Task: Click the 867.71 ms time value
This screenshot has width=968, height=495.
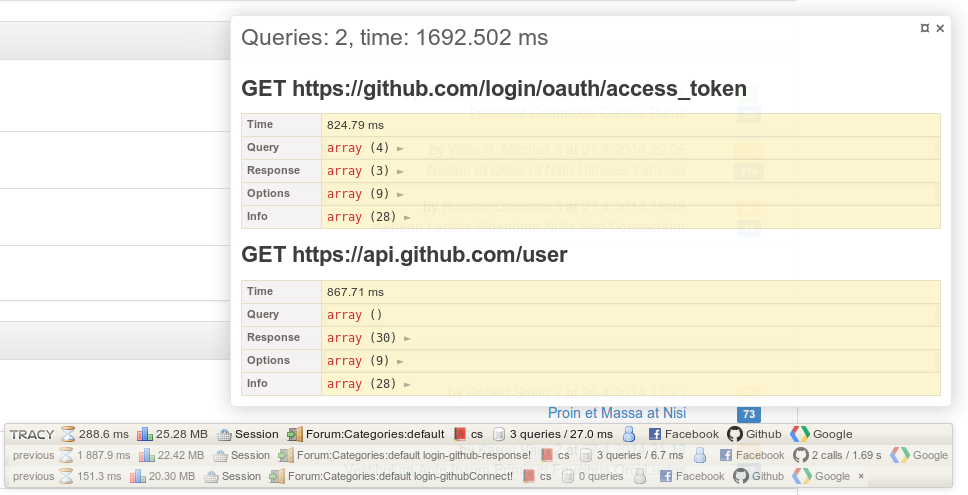Action: pos(356,292)
